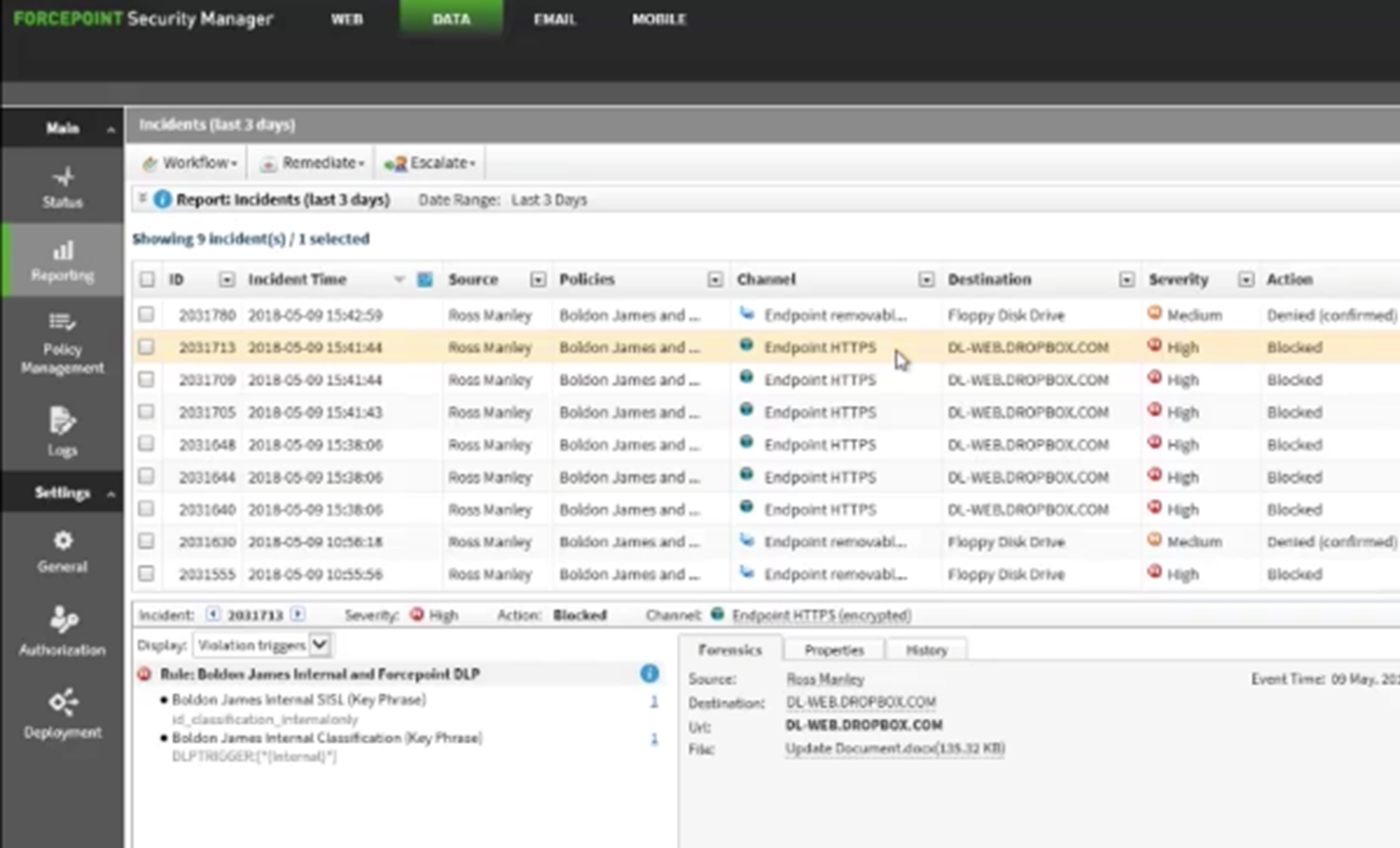Open the Escalate menu

click(431, 162)
